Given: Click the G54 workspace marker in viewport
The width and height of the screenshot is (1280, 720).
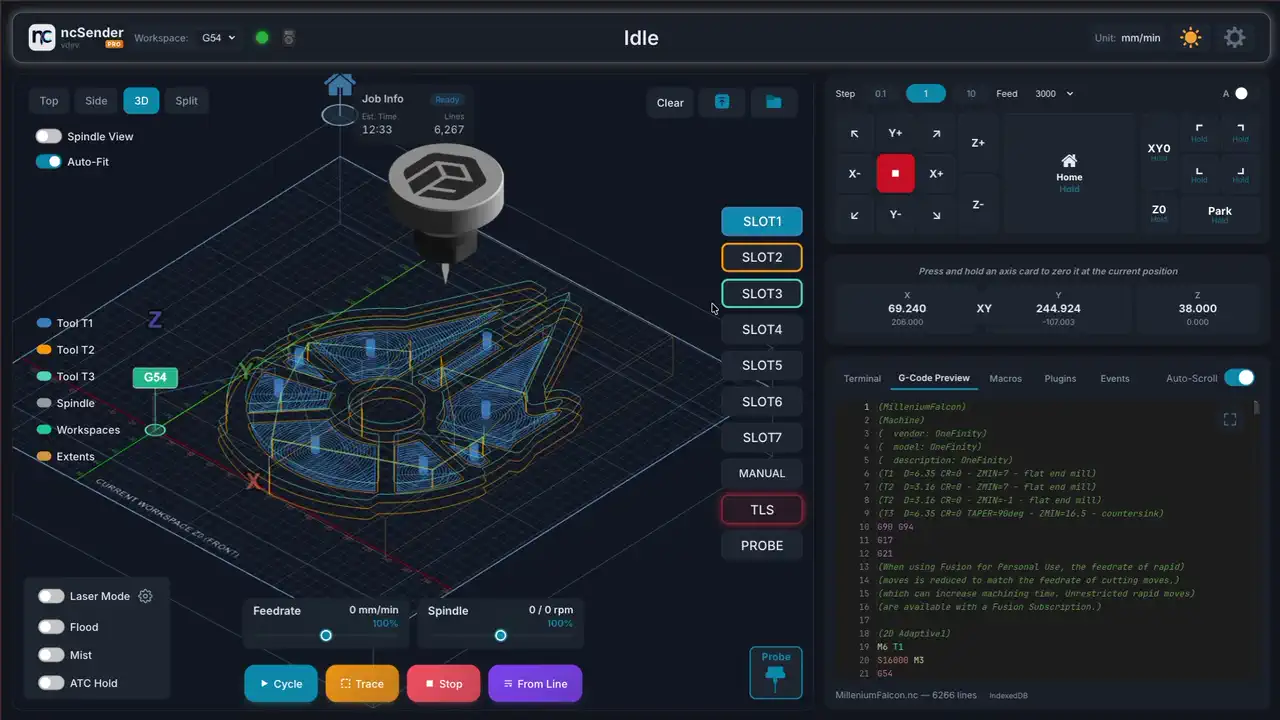Looking at the screenshot, I should pos(155,377).
